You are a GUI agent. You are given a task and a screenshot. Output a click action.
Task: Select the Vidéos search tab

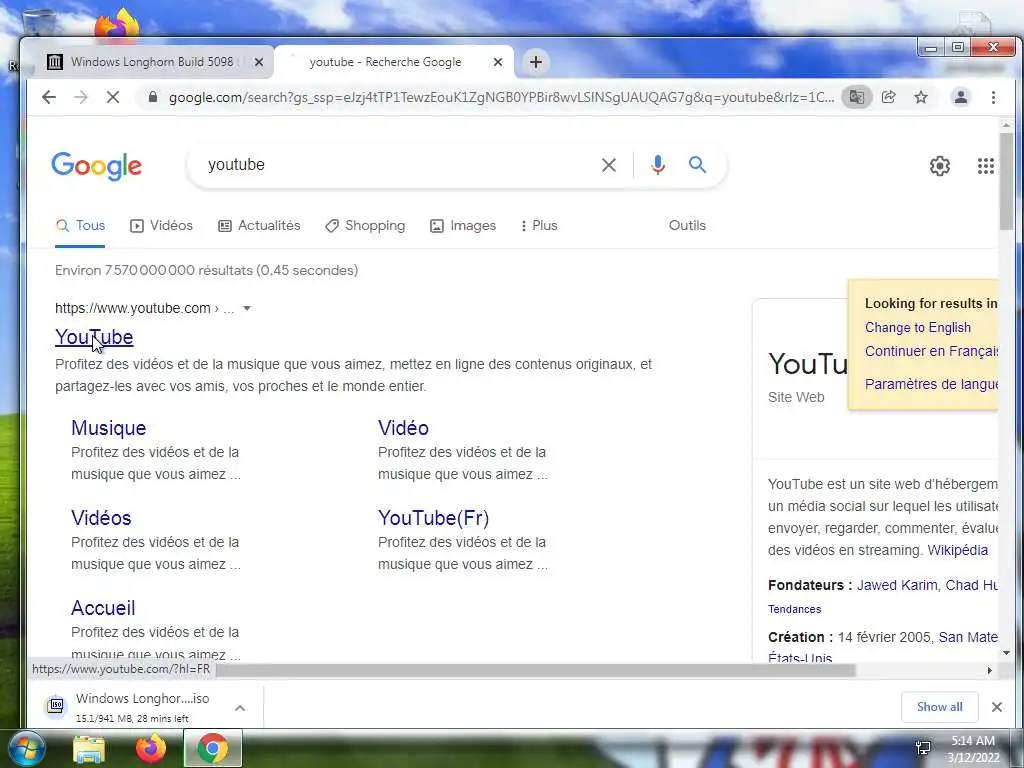point(161,225)
